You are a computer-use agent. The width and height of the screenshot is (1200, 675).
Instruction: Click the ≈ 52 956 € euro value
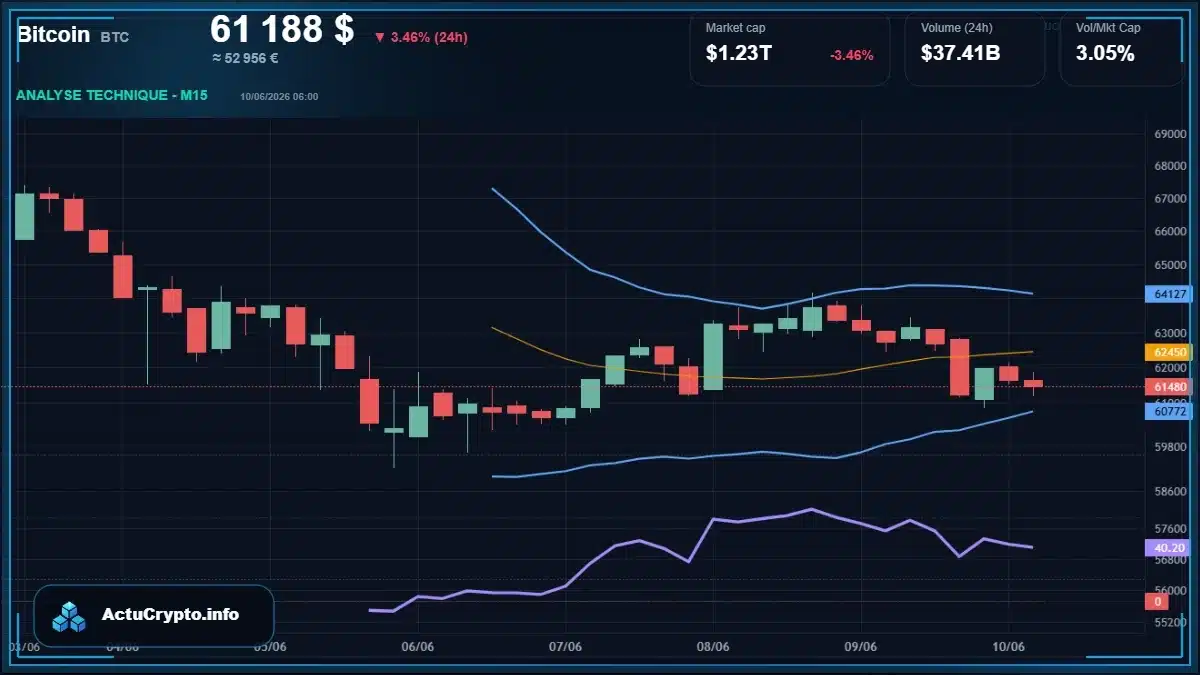245,58
